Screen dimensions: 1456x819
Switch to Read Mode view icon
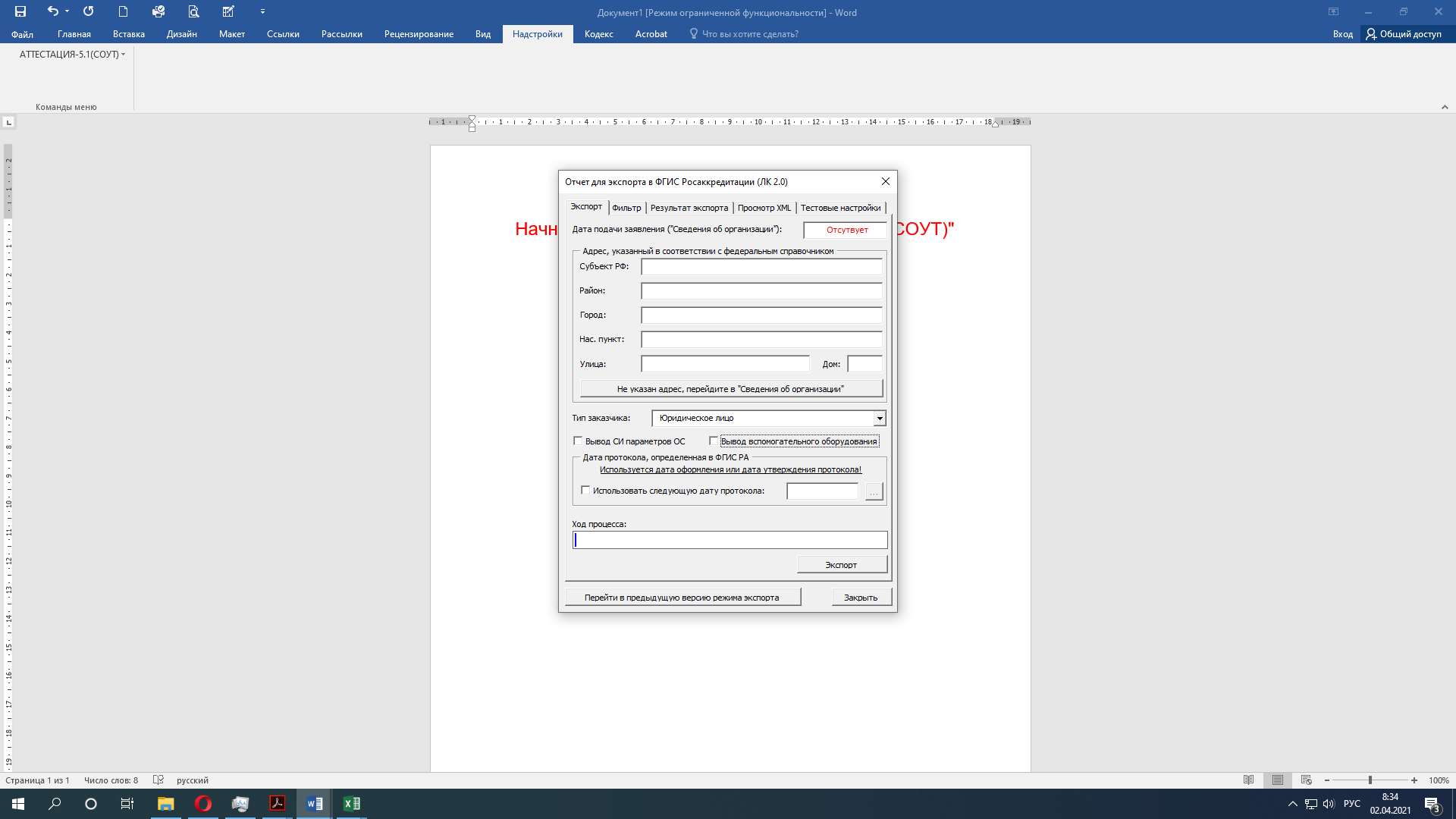(x=1248, y=780)
